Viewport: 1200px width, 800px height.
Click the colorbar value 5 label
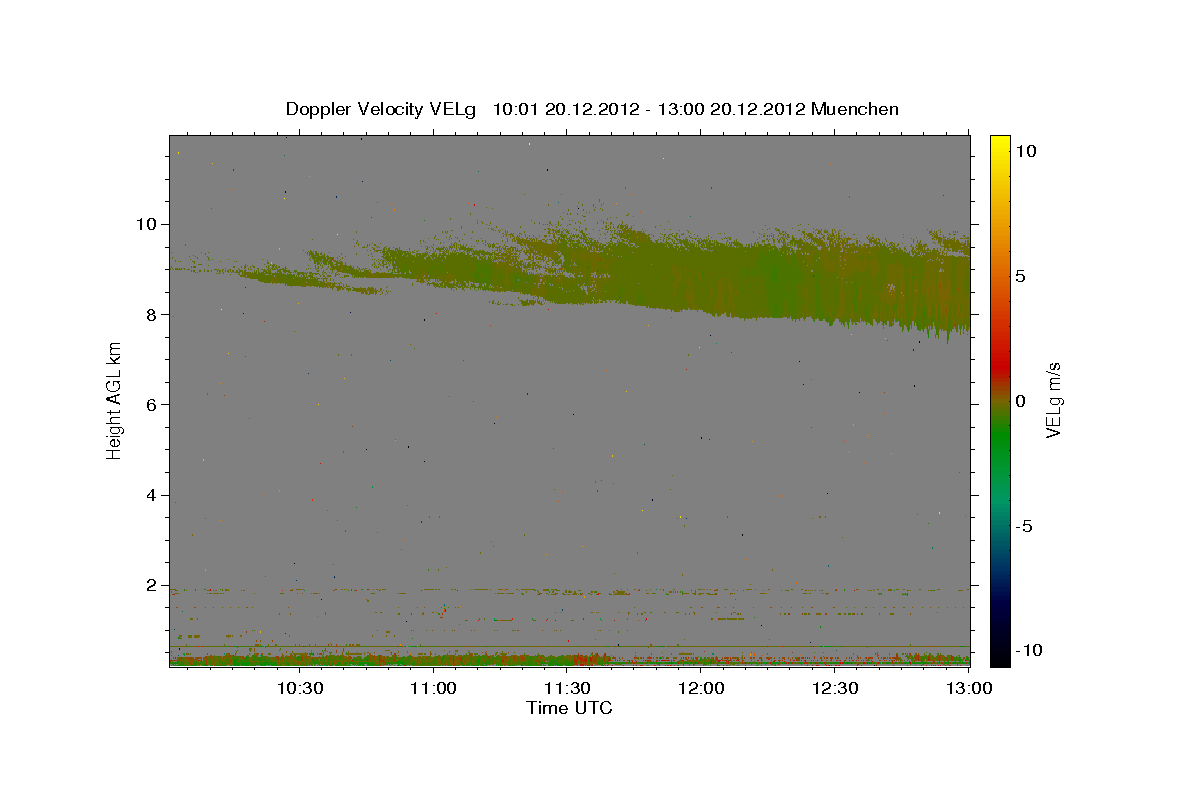click(1020, 276)
